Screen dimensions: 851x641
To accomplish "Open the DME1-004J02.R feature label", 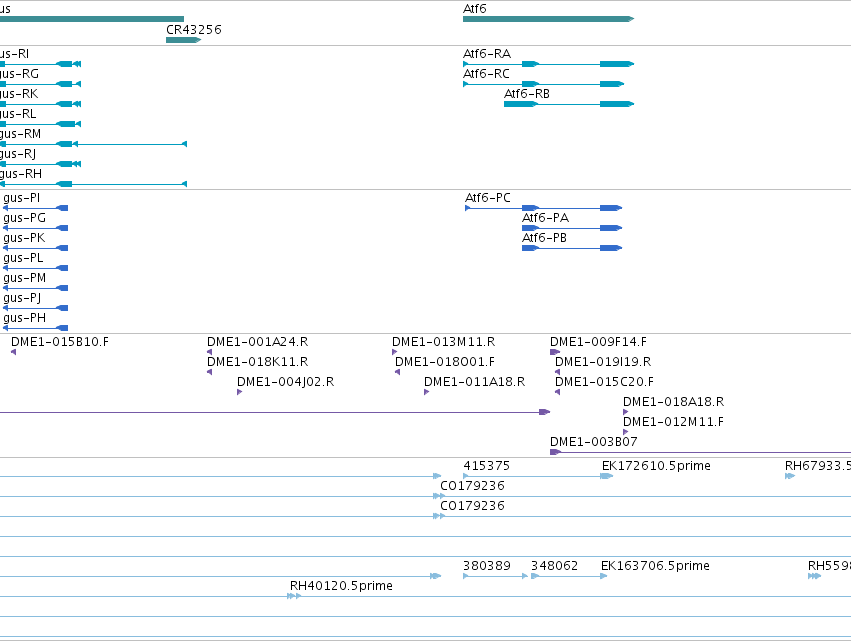I will pyautogui.click(x=285, y=382).
